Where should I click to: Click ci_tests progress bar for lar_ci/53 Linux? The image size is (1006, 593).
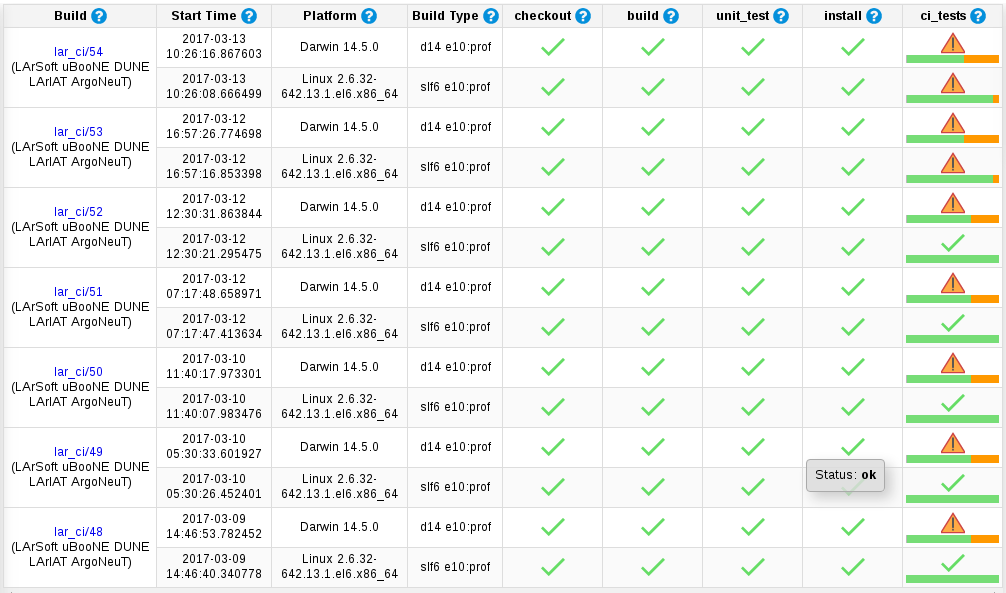[952, 179]
